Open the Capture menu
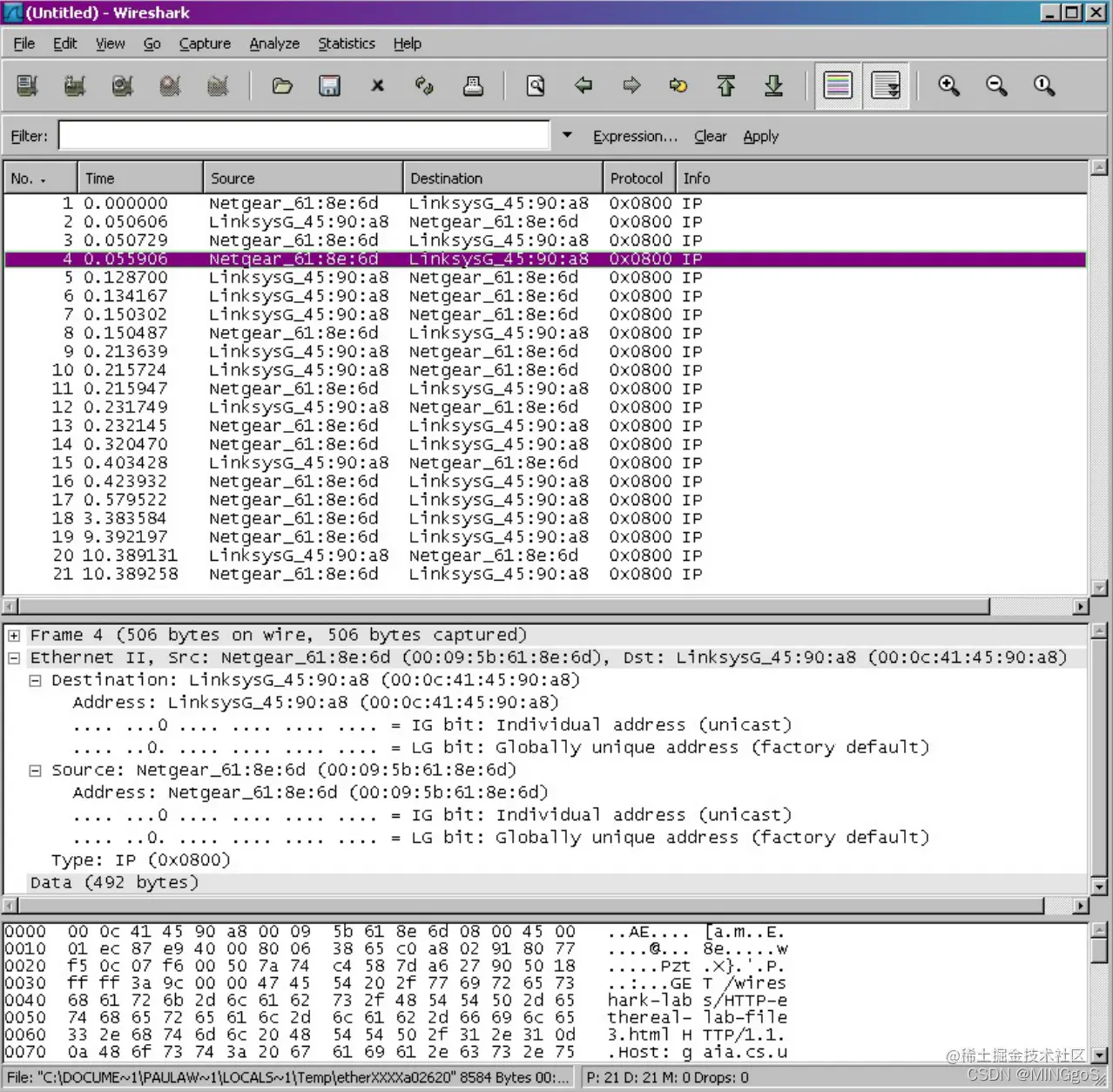The image size is (1113, 1092). tap(205, 44)
